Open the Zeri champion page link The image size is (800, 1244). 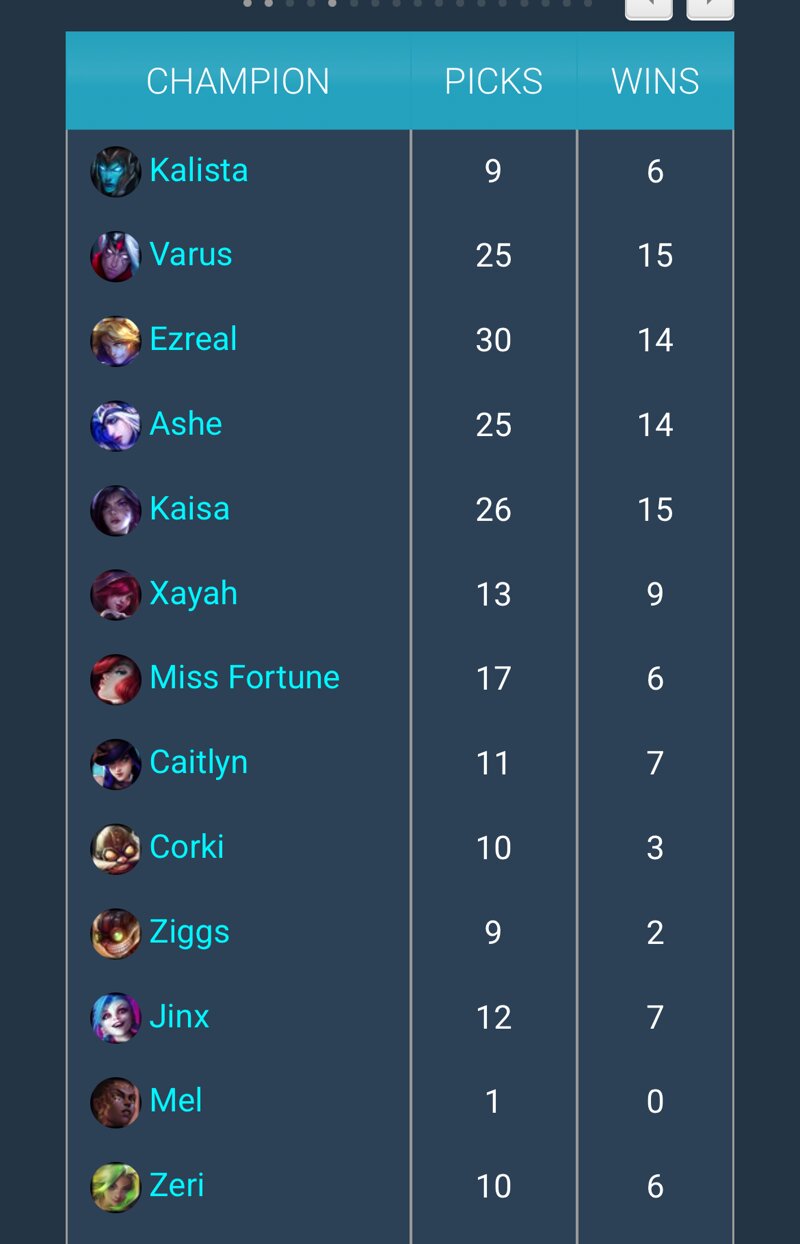click(x=177, y=1185)
